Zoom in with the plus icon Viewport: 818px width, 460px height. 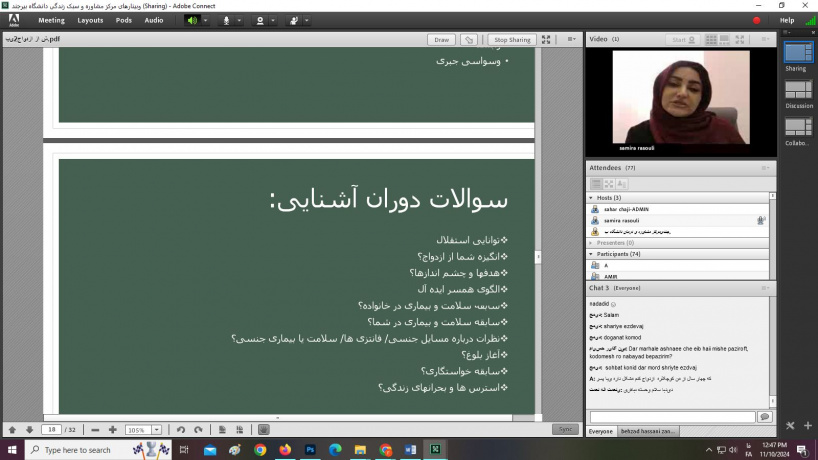coord(113,430)
